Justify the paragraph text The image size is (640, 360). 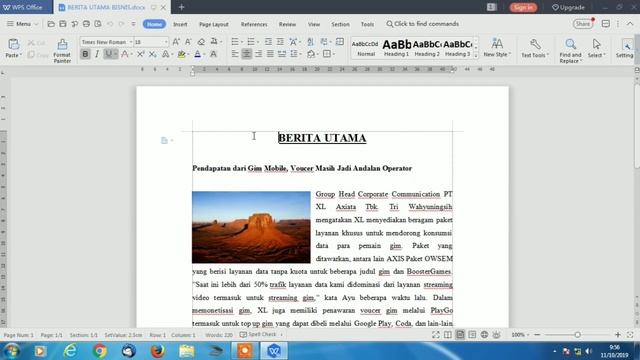point(270,54)
